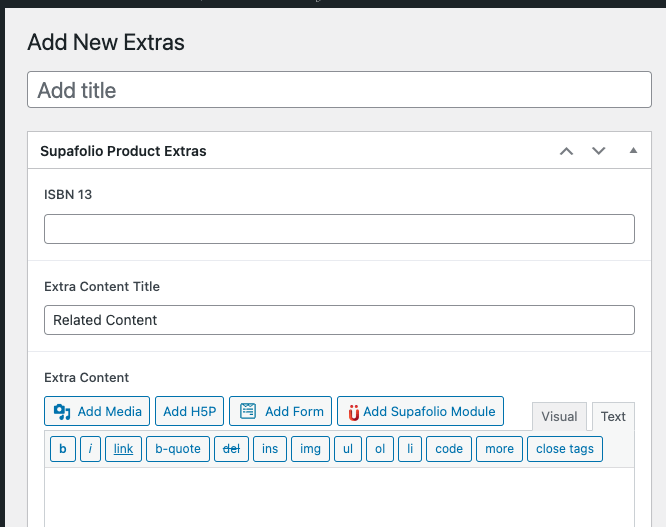Screen dimensions: 666x527
Task: Click the Extra Content Title field
Action: [x=339, y=320]
